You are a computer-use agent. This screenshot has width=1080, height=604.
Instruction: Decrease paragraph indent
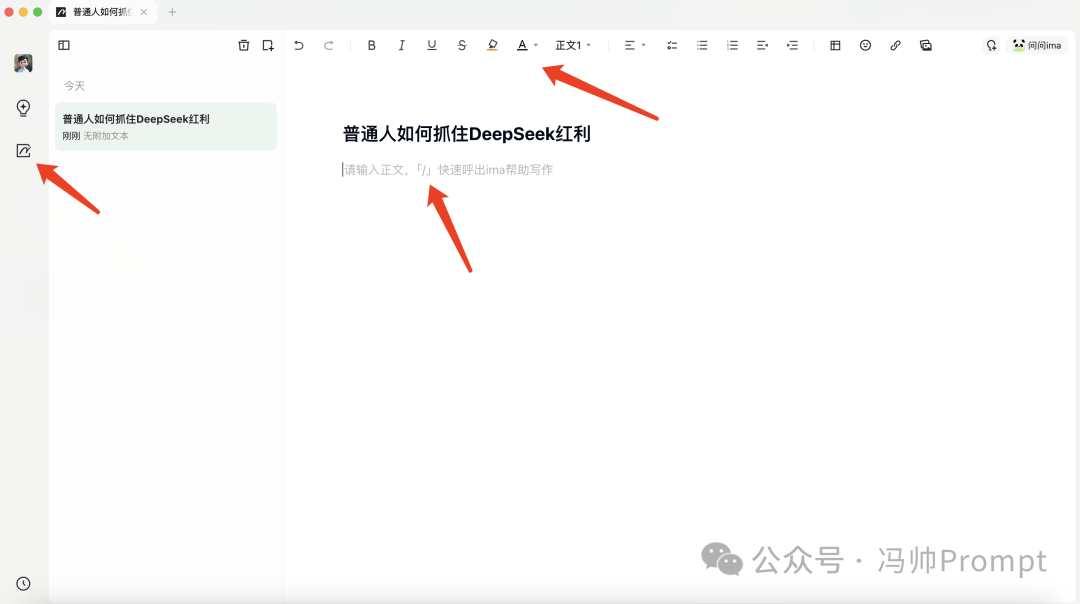point(762,45)
